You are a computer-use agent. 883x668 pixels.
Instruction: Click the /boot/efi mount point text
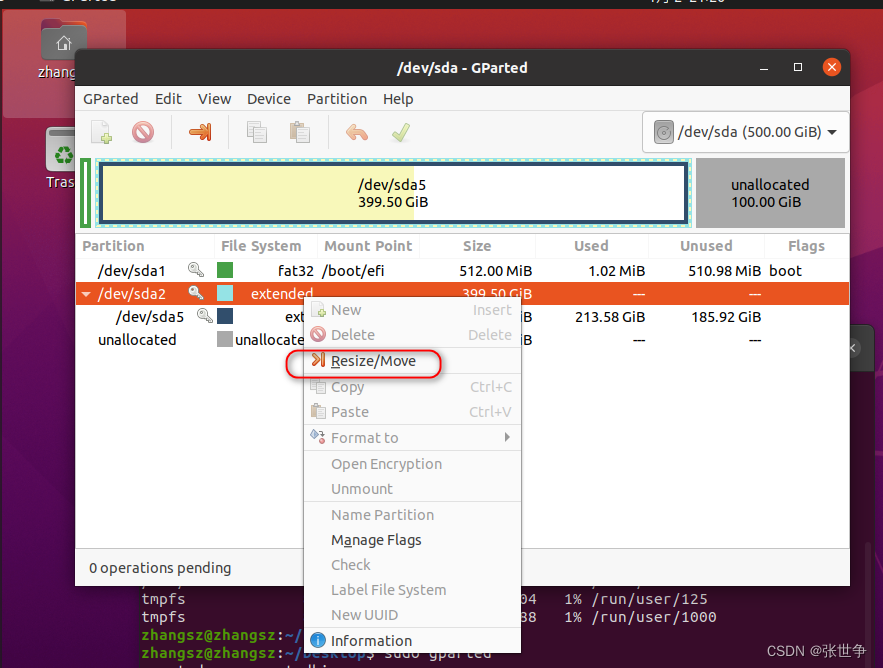coord(353,271)
